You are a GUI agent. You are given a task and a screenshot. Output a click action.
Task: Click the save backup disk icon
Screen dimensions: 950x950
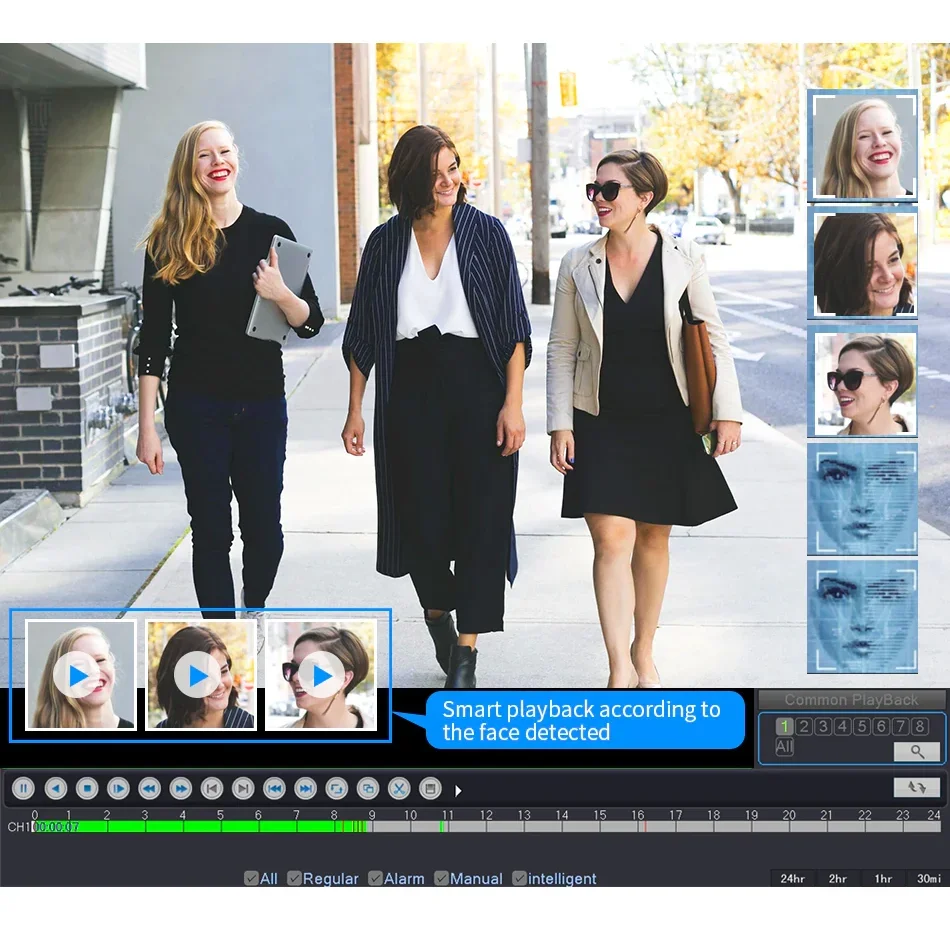430,788
